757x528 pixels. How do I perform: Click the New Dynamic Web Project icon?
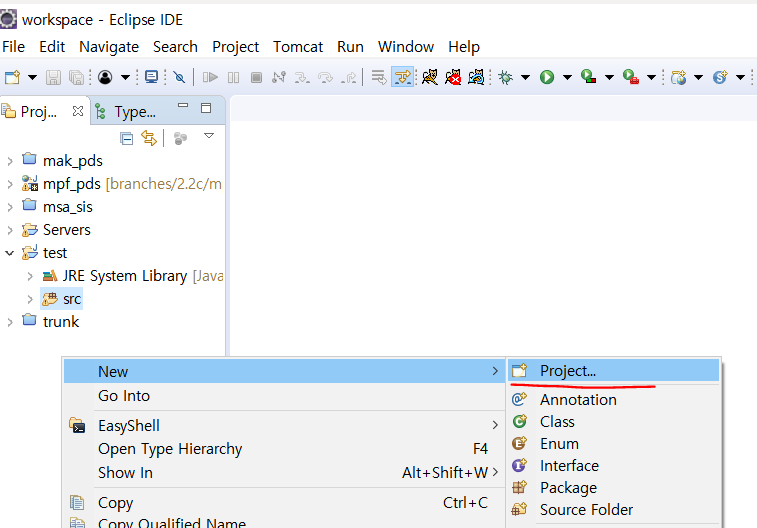tap(678, 77)
